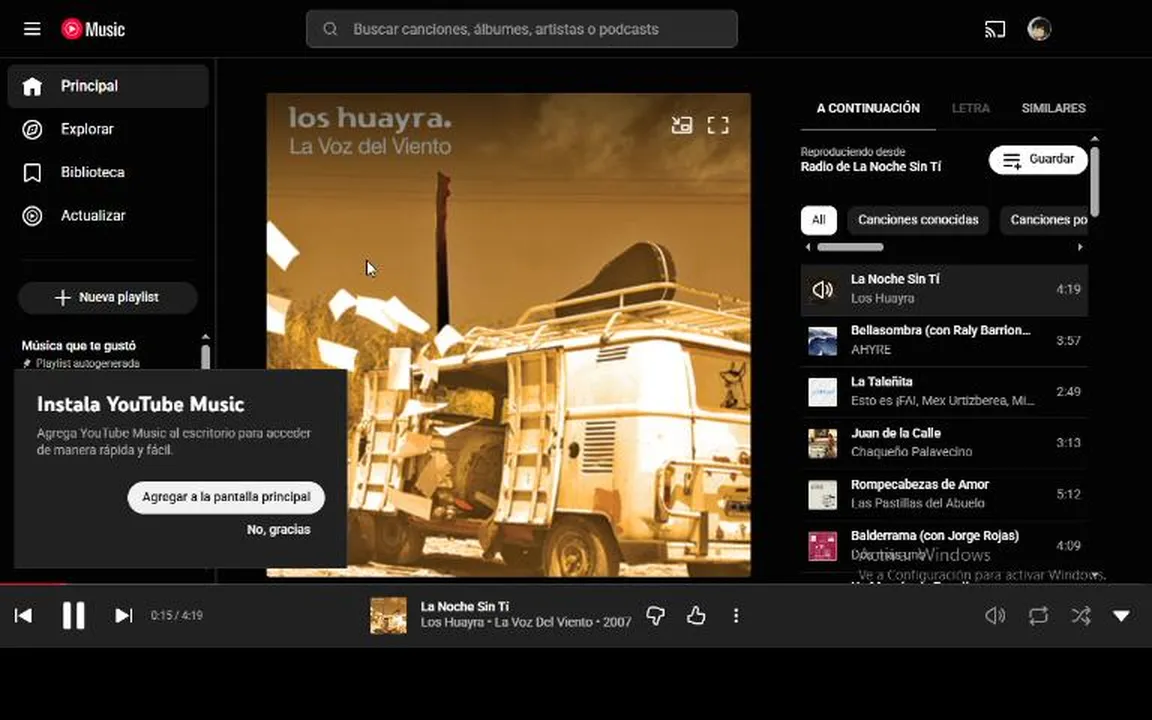Skip to previous track
The image size is (1152, 720).
[x=24, y=616]
